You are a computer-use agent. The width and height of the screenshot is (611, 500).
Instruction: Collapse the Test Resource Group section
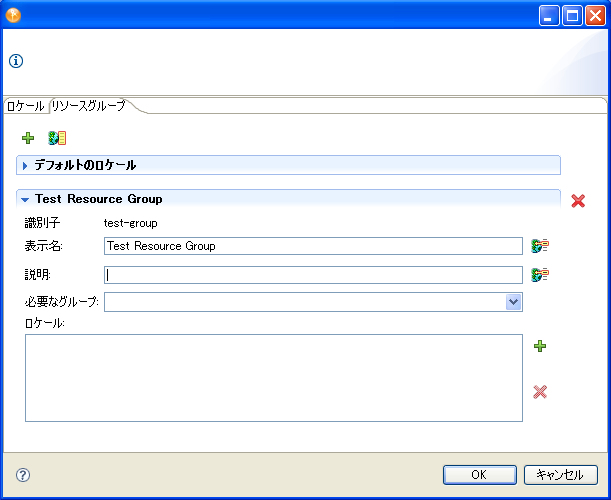(25, 199)
